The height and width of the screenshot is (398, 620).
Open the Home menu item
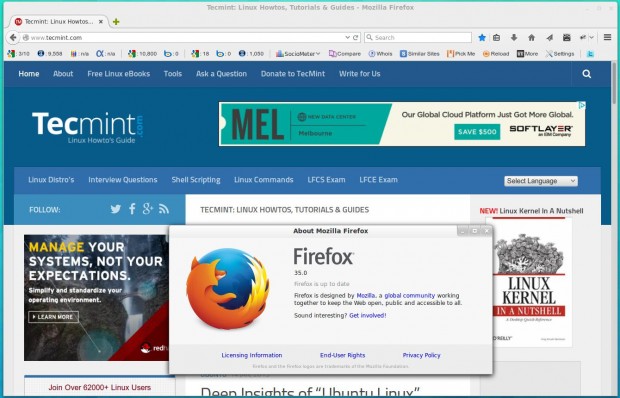[29, 74]
